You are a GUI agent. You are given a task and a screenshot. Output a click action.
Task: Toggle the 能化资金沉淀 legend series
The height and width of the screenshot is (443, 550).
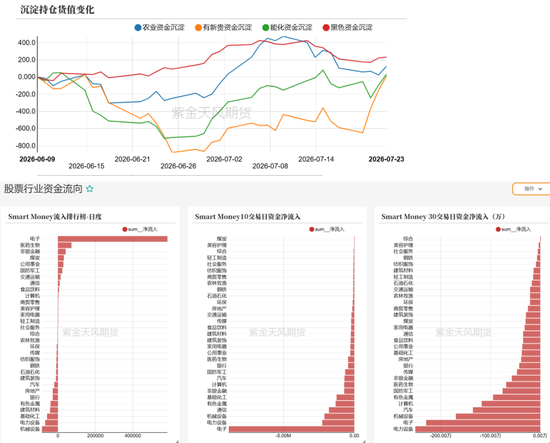point(287,27)
